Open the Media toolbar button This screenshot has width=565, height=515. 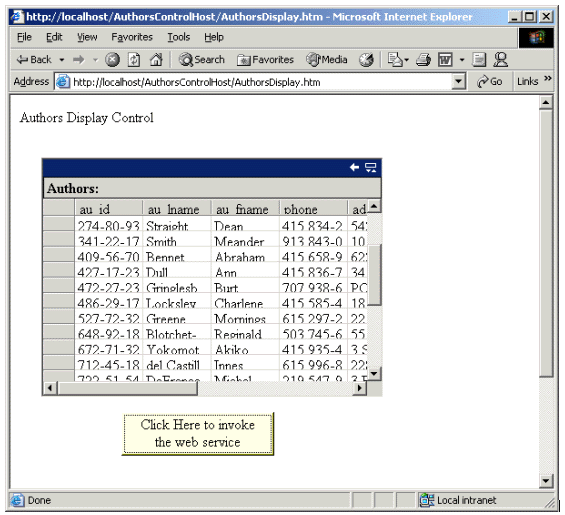[x=327, y=59]
